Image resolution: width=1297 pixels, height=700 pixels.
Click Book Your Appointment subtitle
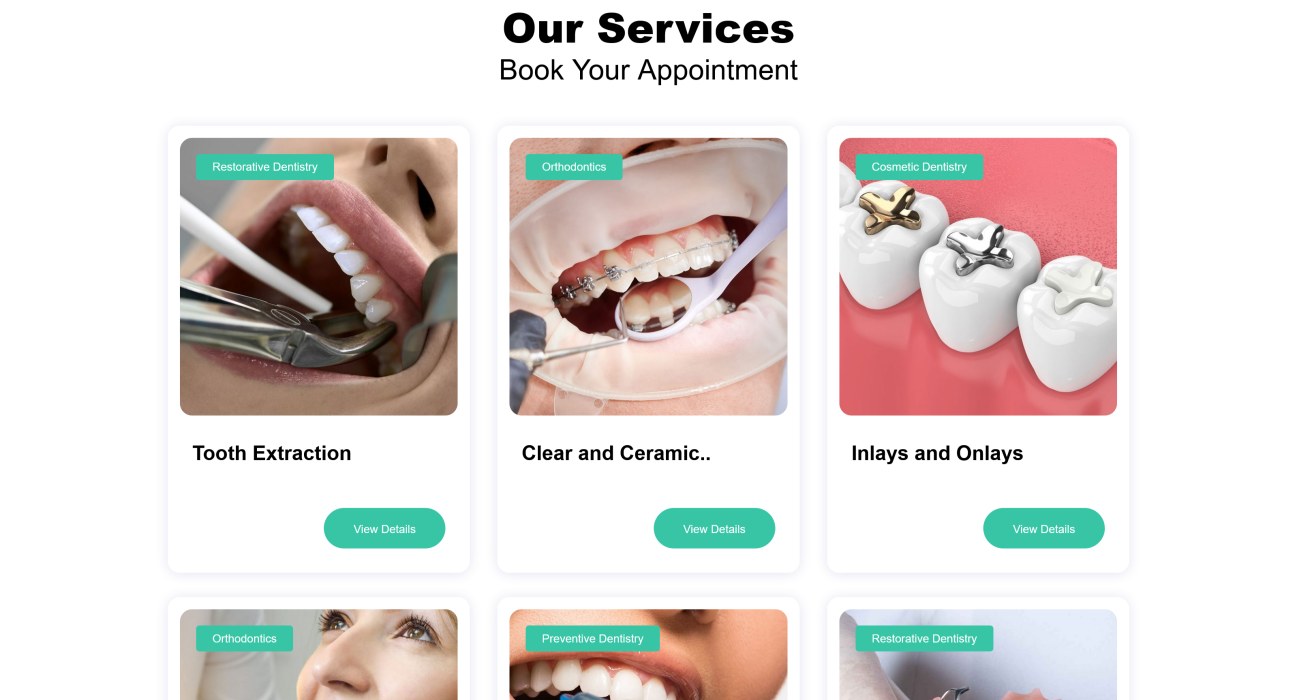tap(648, 70)
